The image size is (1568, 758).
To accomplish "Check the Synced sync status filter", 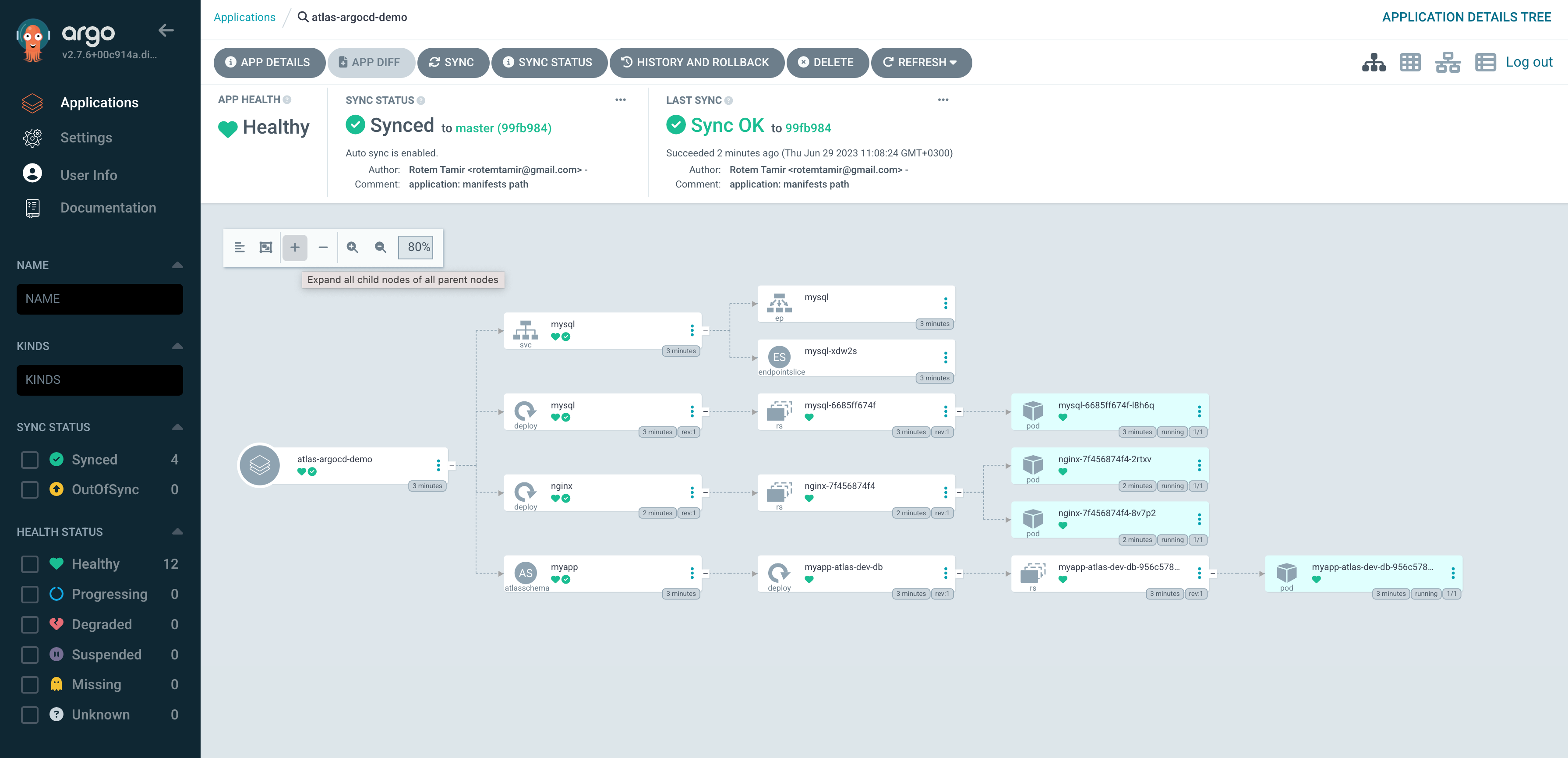I will 29,460.
